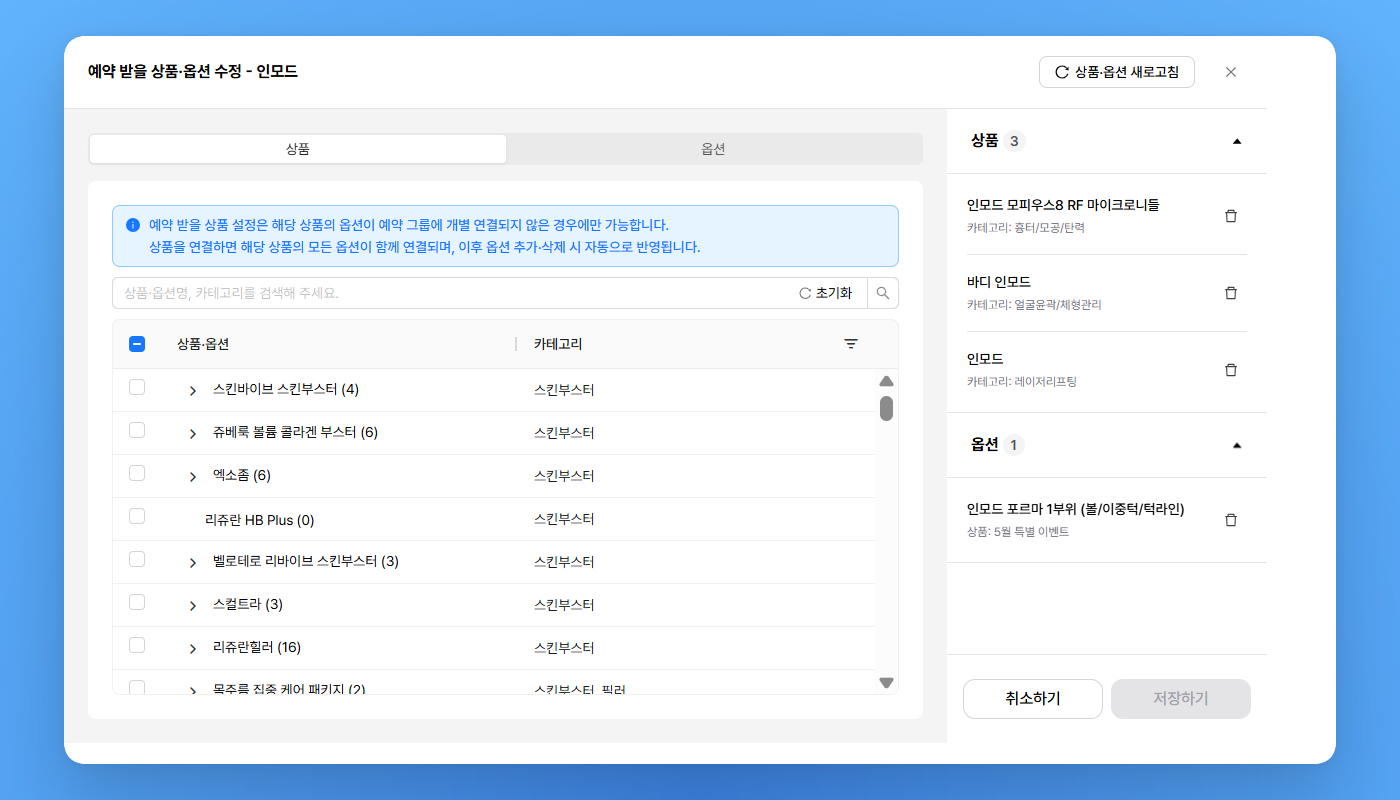
Task: Click 인모드 포르마 1부위 option name
Action: 1076,509
